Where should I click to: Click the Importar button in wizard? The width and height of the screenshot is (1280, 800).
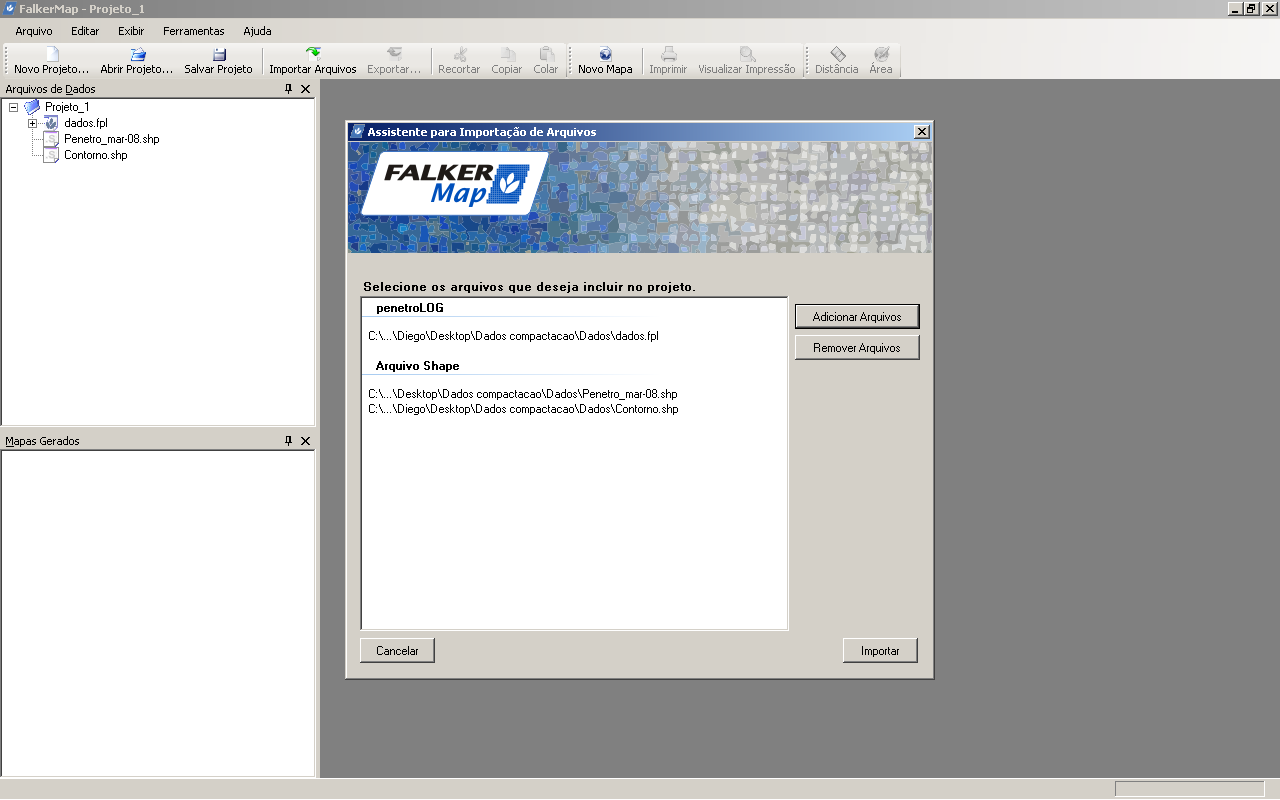880,651
